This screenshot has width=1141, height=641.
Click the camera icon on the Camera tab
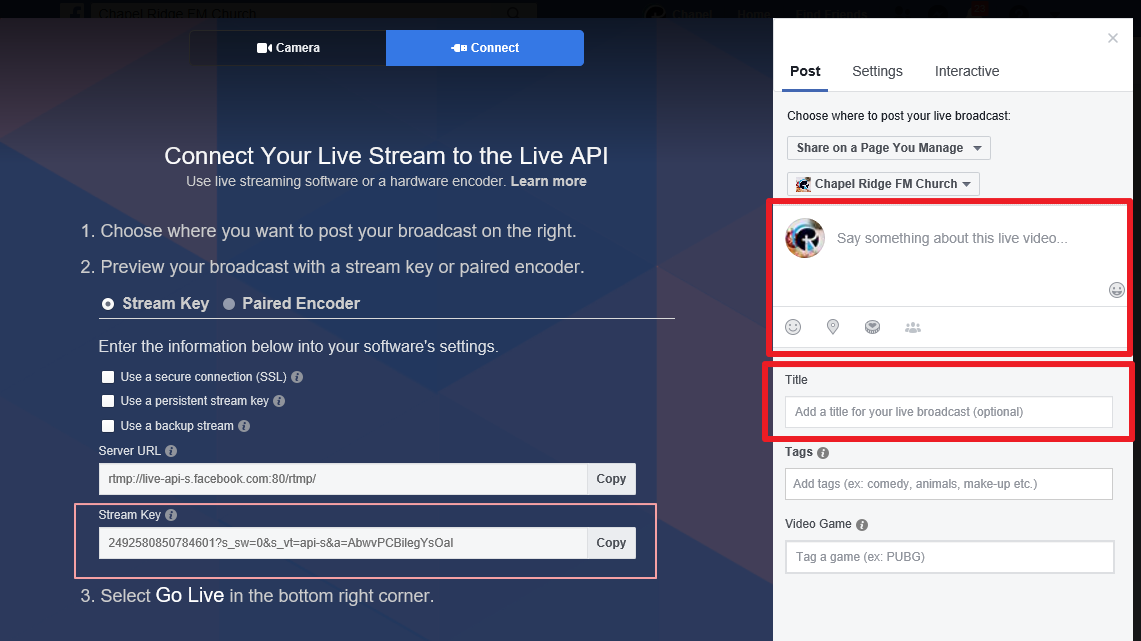tap(264, 48)
